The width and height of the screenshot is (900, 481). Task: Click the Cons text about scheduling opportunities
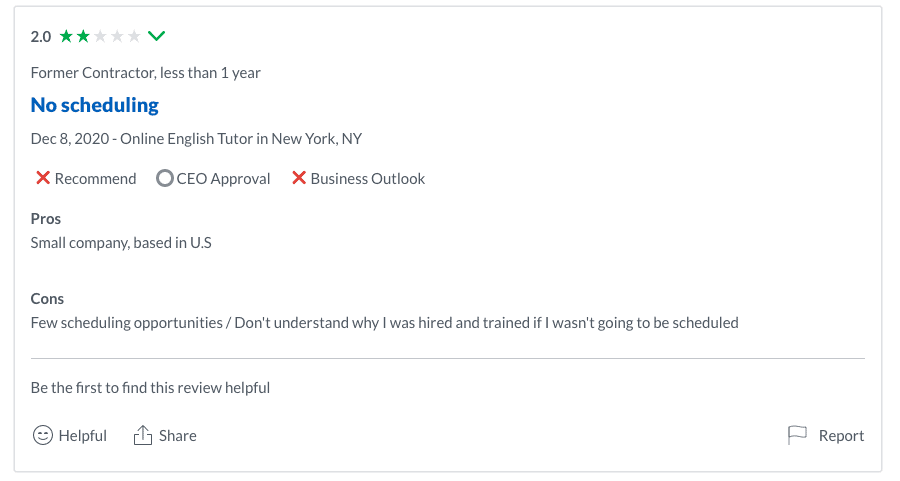tap(384, 322)
